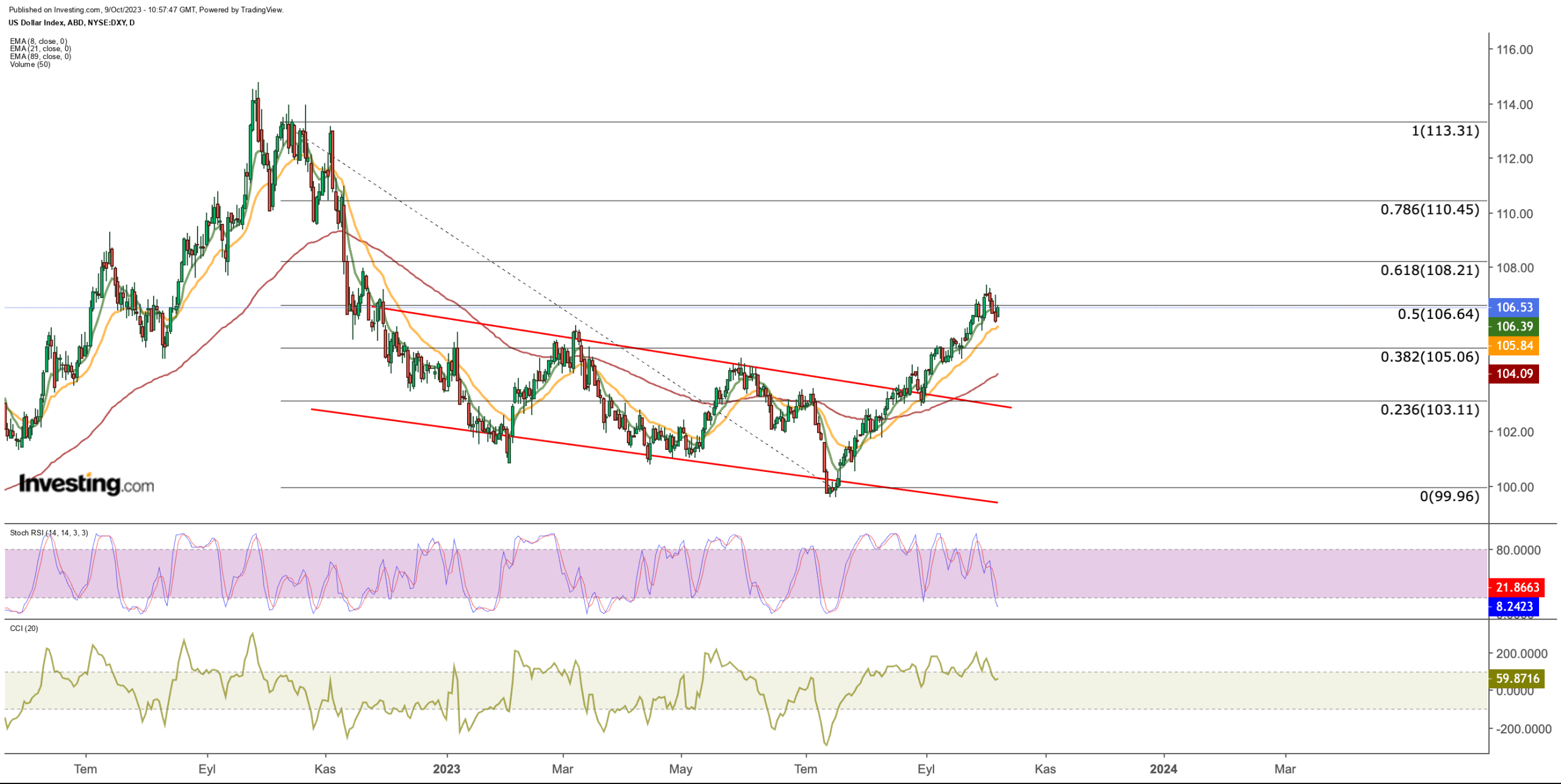Click the Published on Investing.com header text
This screenshot has height=784, width=1561.
(146, 10)
